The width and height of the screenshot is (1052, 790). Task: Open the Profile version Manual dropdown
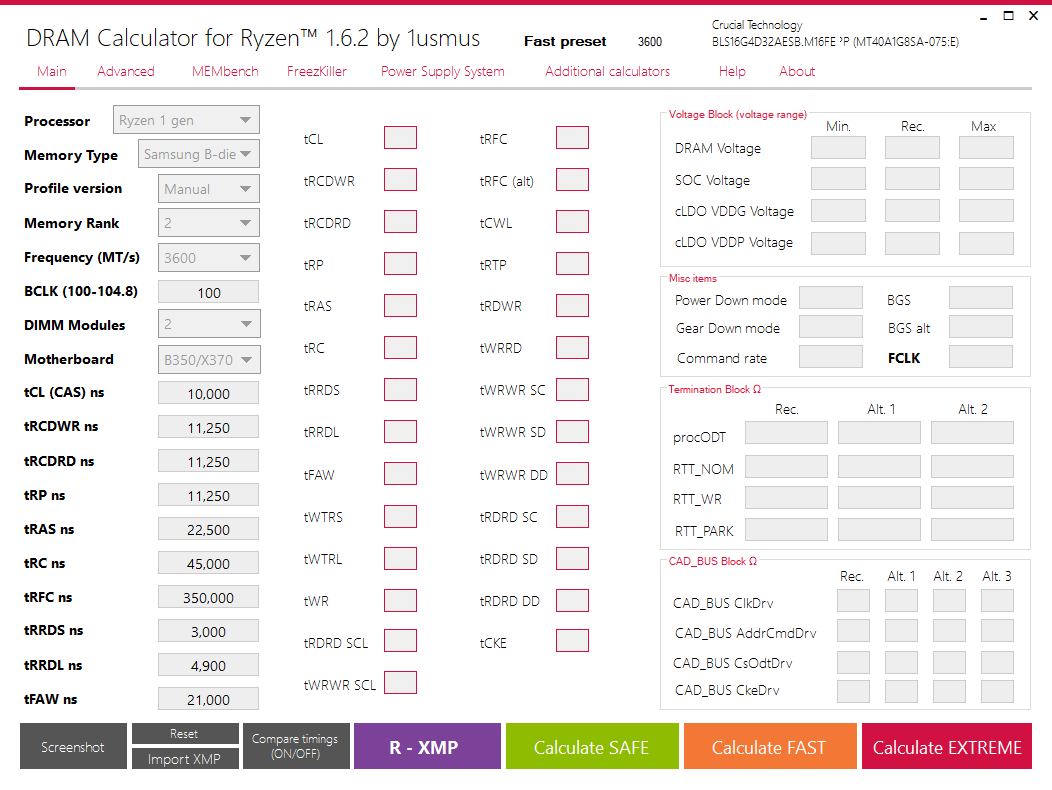point(209,189)
